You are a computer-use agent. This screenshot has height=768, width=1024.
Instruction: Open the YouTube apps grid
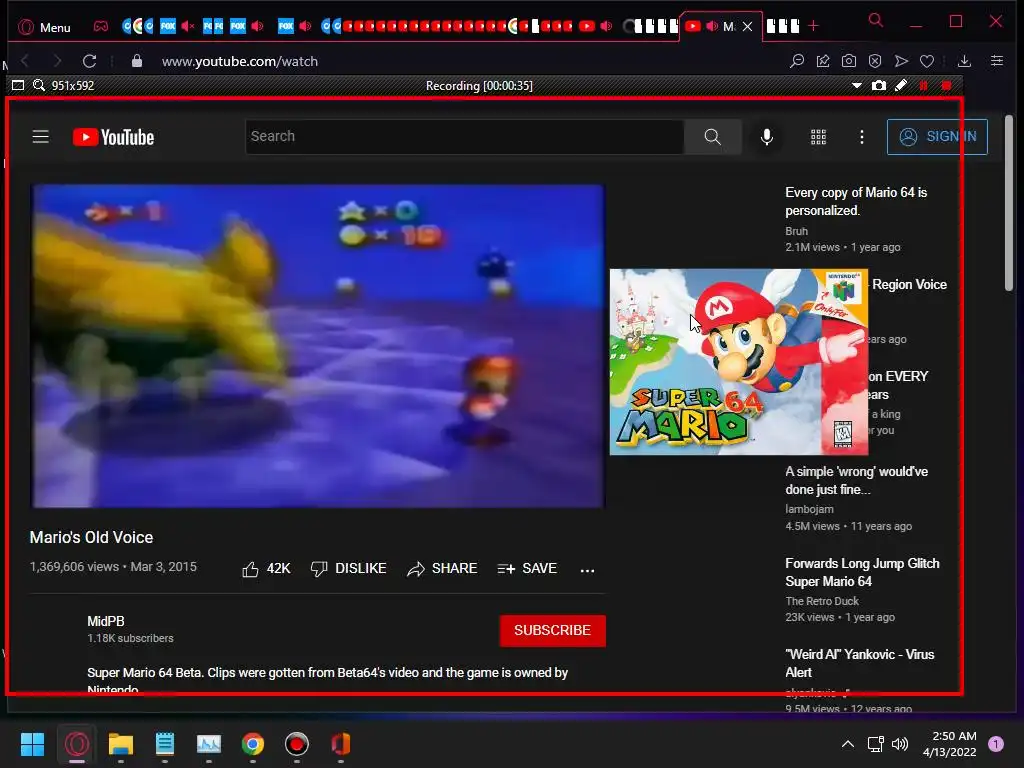pyautogui.click(x=818, y=136)
